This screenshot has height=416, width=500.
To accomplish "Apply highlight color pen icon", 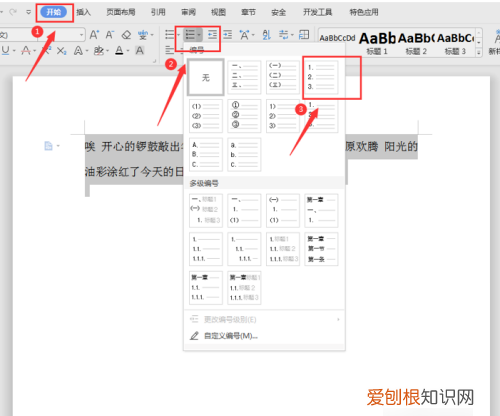I will 98,51.
